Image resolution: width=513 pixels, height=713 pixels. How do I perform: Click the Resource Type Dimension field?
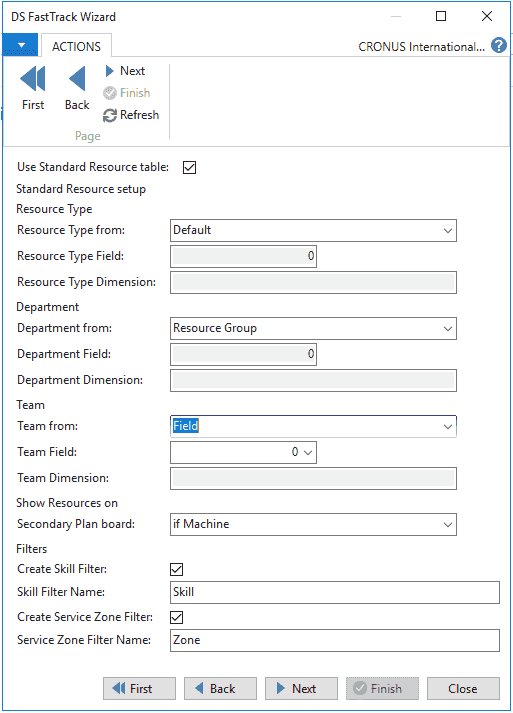click(313, 282)
